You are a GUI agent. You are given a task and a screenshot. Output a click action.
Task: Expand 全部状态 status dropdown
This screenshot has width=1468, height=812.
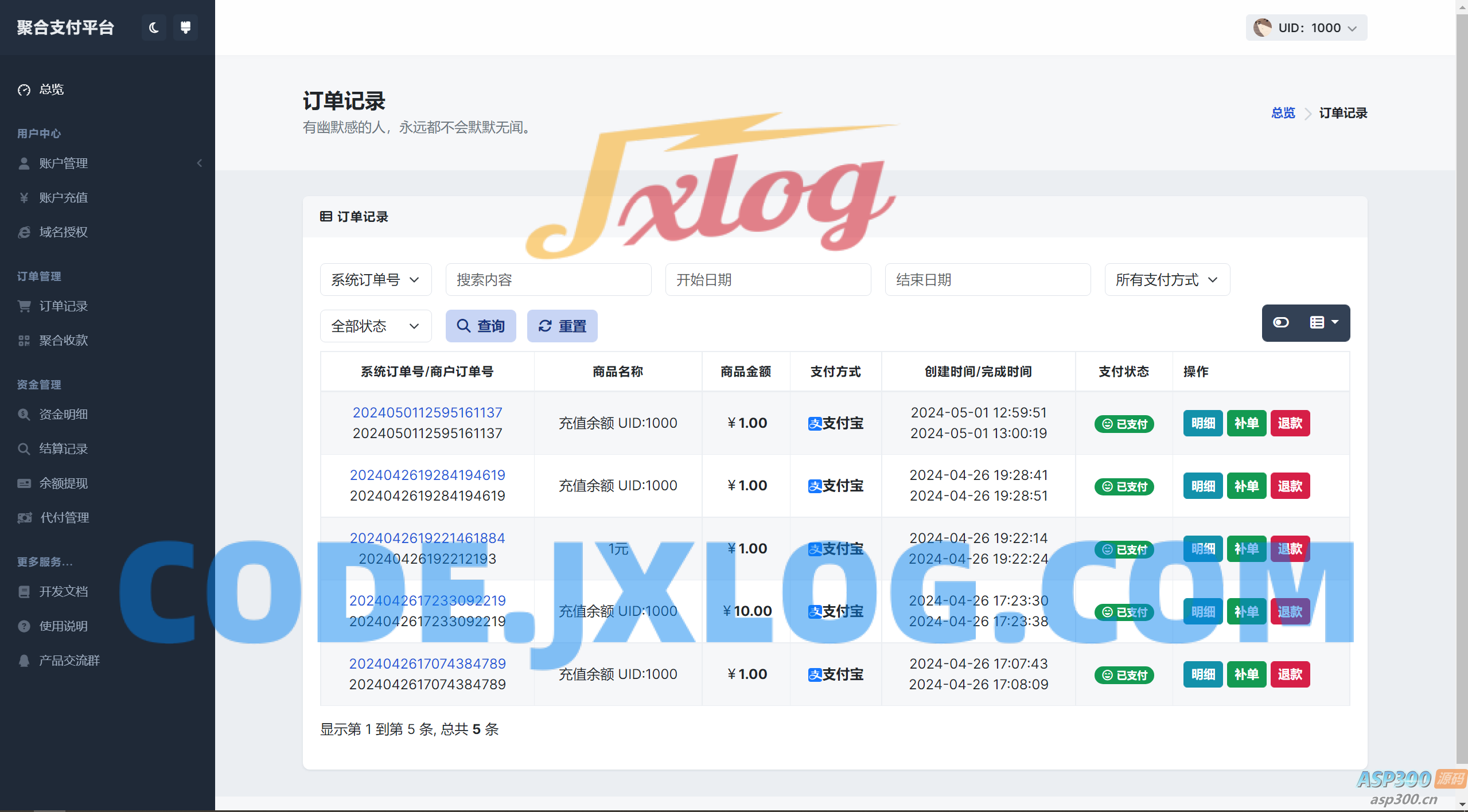[x=375, y=326]
